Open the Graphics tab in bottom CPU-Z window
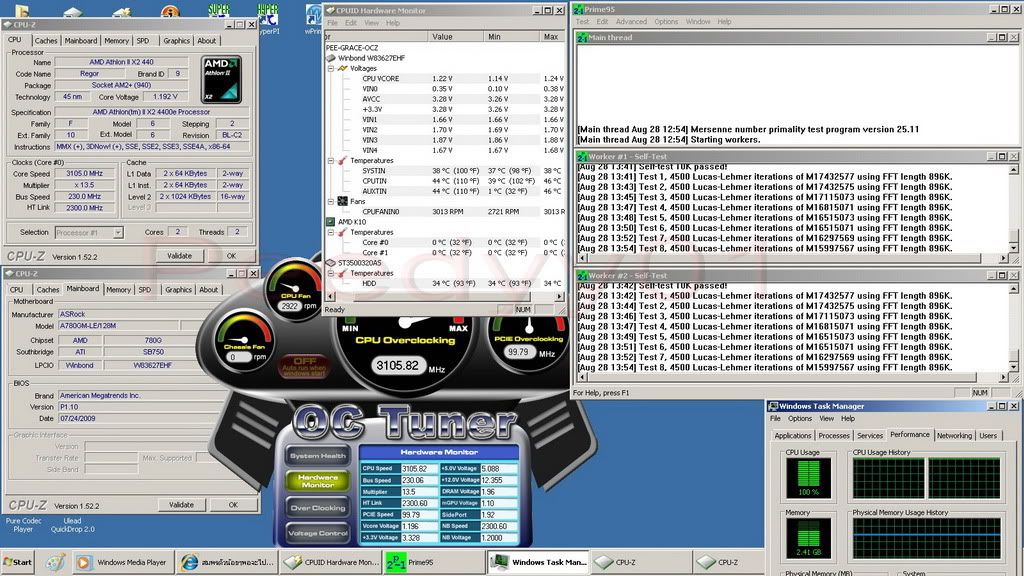 [x=178, y=289]
